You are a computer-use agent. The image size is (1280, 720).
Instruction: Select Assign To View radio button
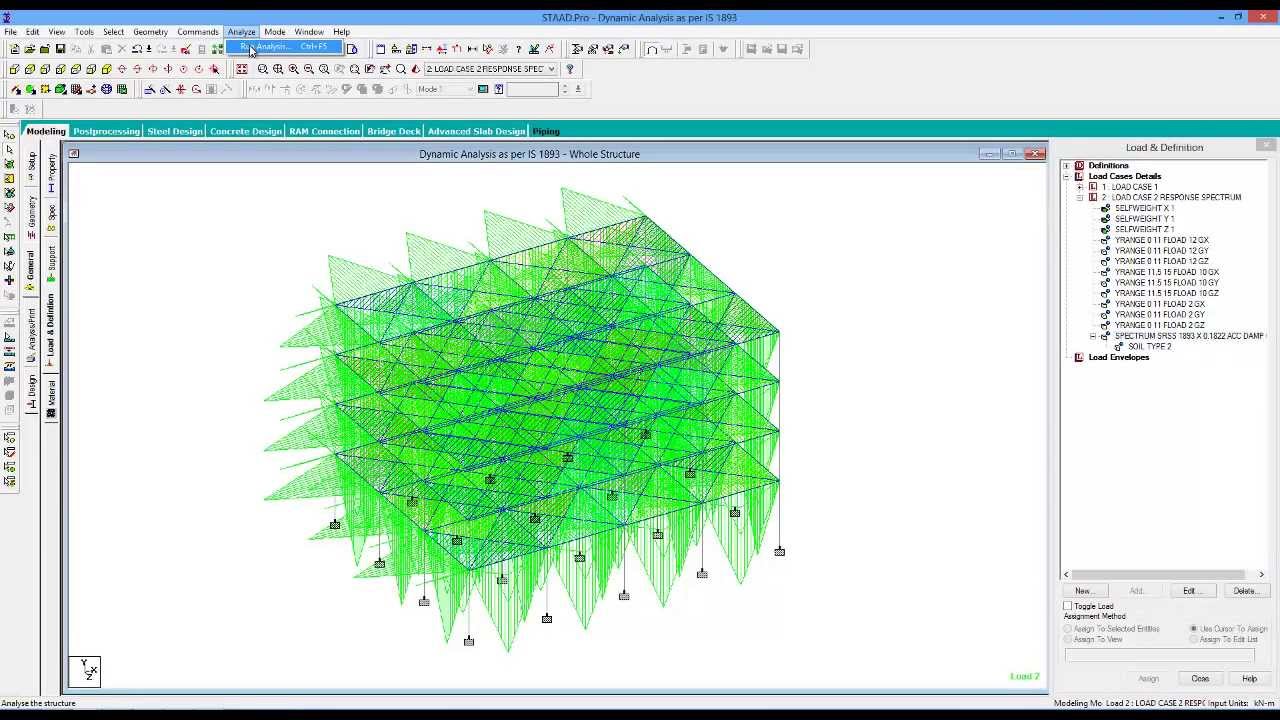(1068, 639)
